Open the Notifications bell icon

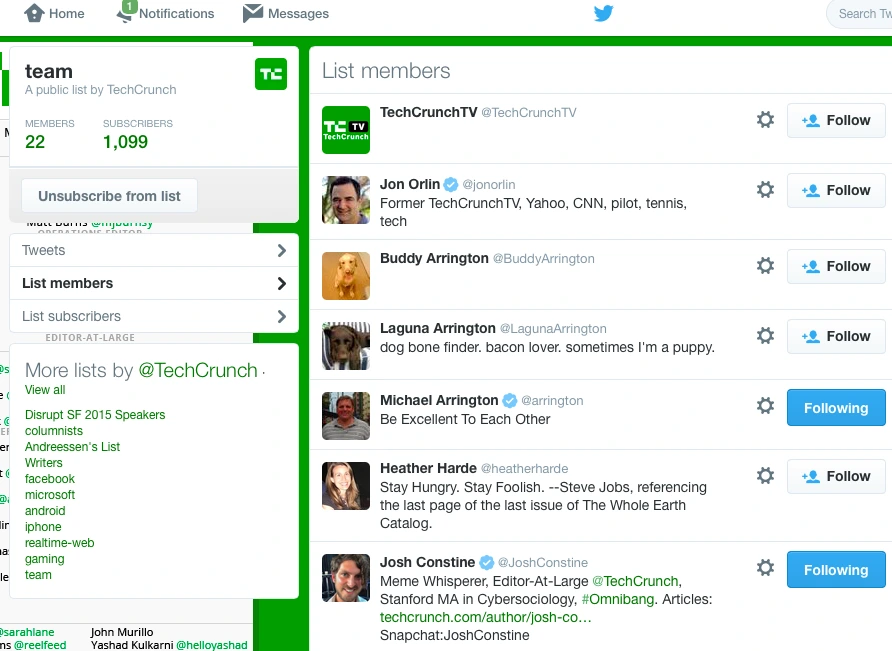coord(125,14)
